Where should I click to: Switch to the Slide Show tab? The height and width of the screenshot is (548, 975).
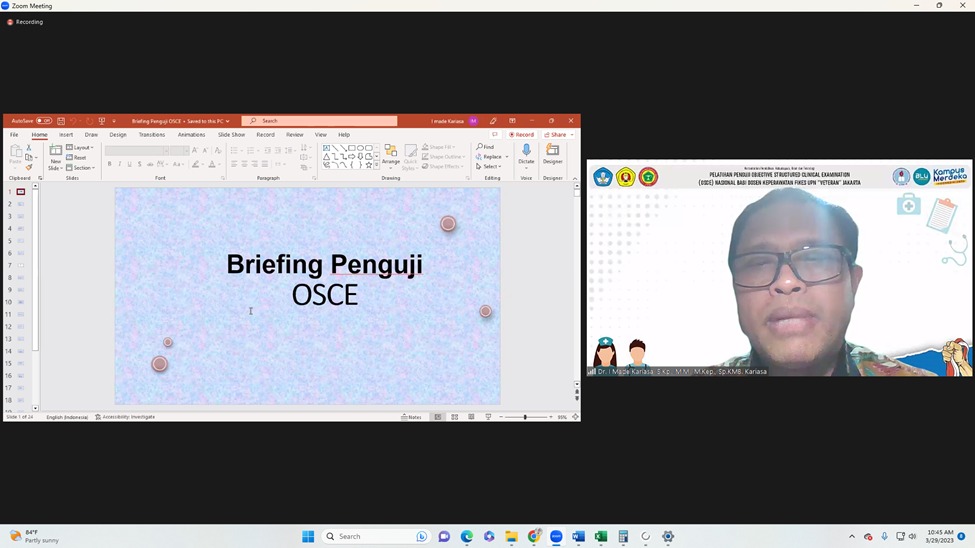pos(231,134)
